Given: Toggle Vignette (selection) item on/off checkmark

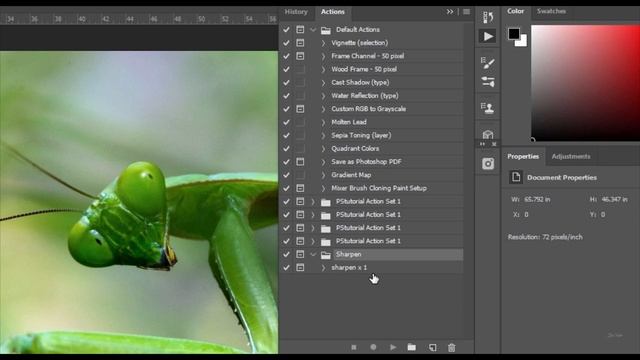Looking at the screenshot, I should [286, 43].
